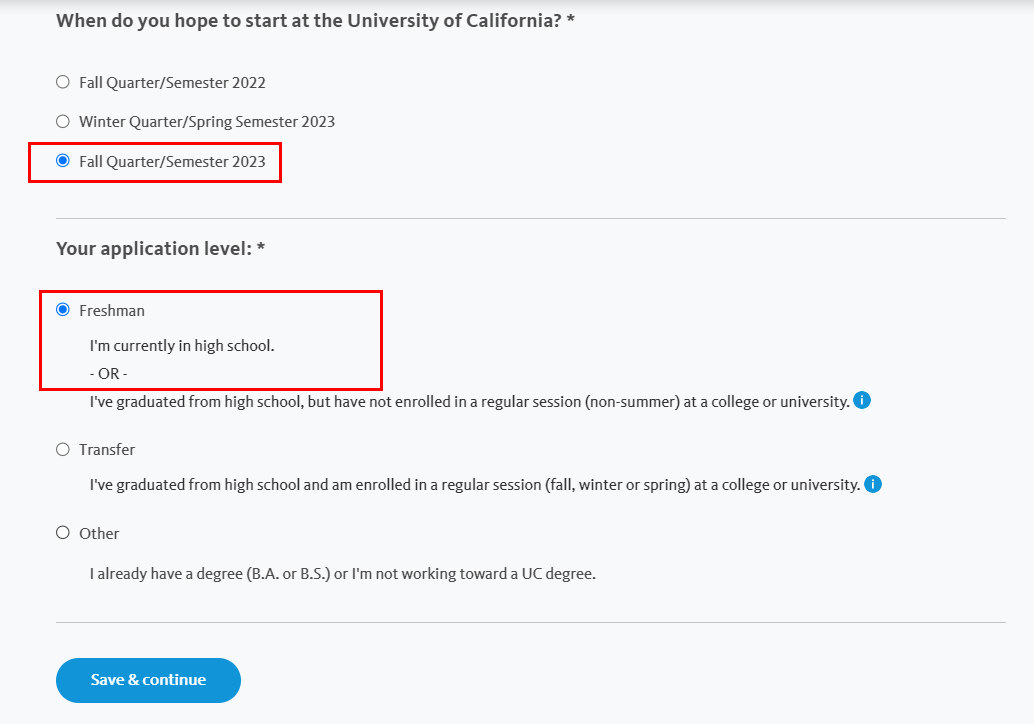
Task: Click the "Fall Quarter/Semester 2022" label text
Action: pos(172,83)
